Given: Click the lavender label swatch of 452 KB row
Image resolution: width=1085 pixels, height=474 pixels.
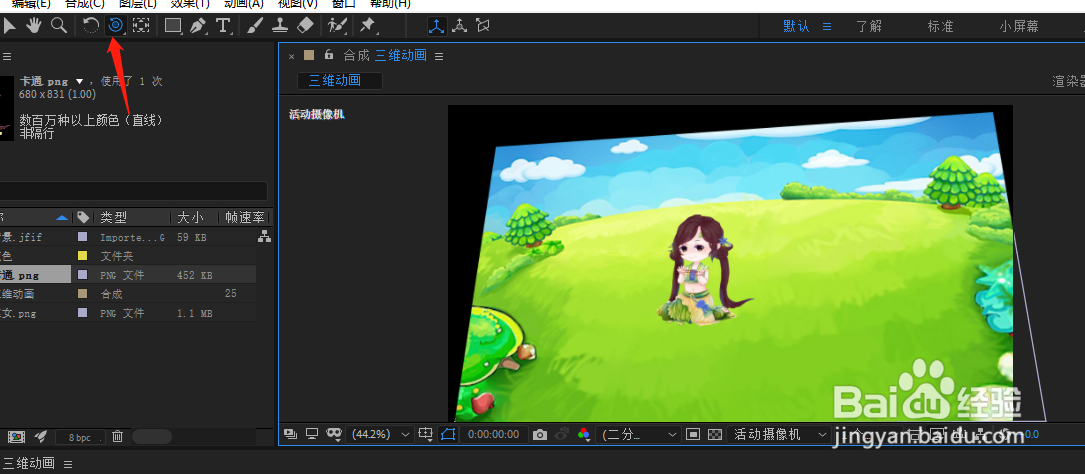Looking at the screenshot, I should point(83,275).
